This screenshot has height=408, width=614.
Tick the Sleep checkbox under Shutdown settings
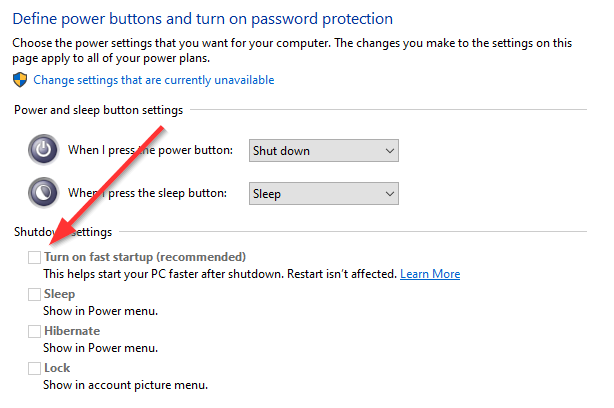coord(35,295)
